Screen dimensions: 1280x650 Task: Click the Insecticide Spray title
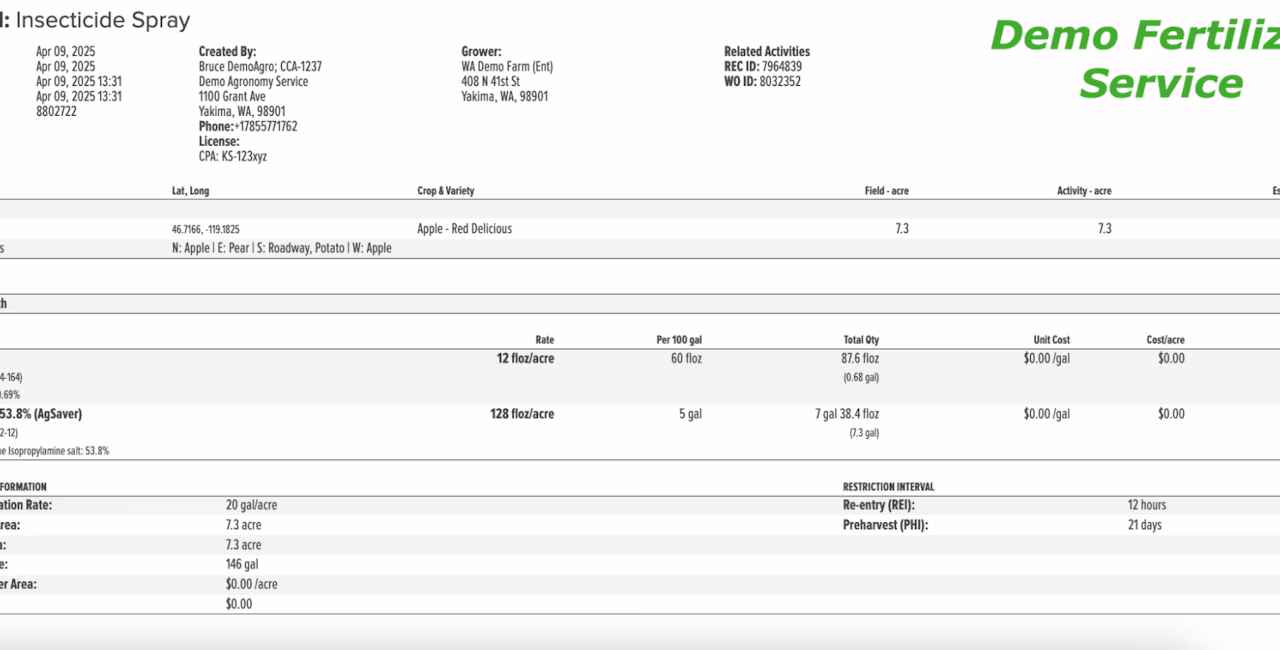(103, 20)
